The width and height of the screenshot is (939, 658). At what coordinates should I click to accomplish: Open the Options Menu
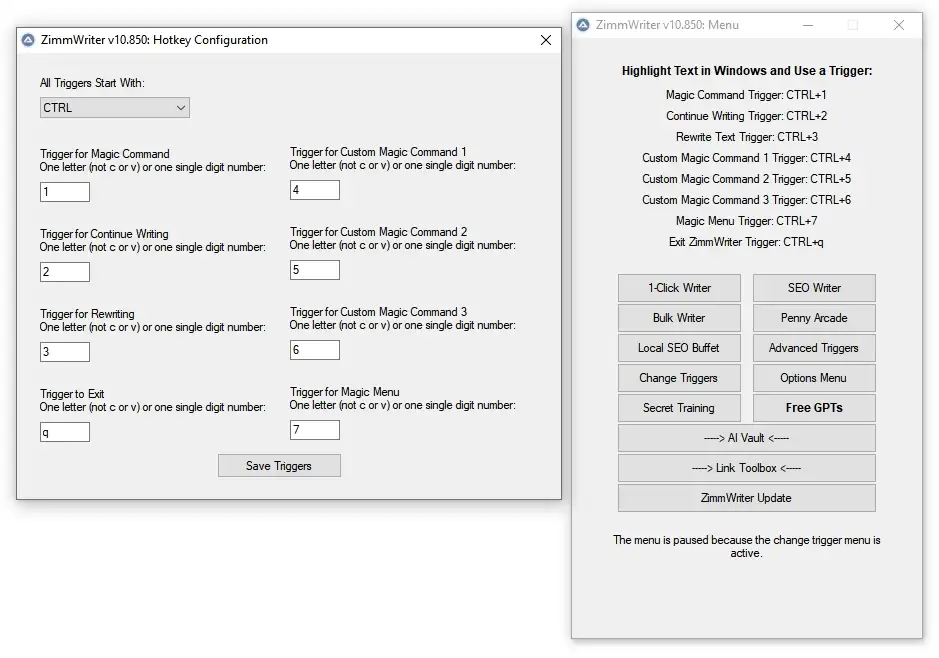click(813, 377)
